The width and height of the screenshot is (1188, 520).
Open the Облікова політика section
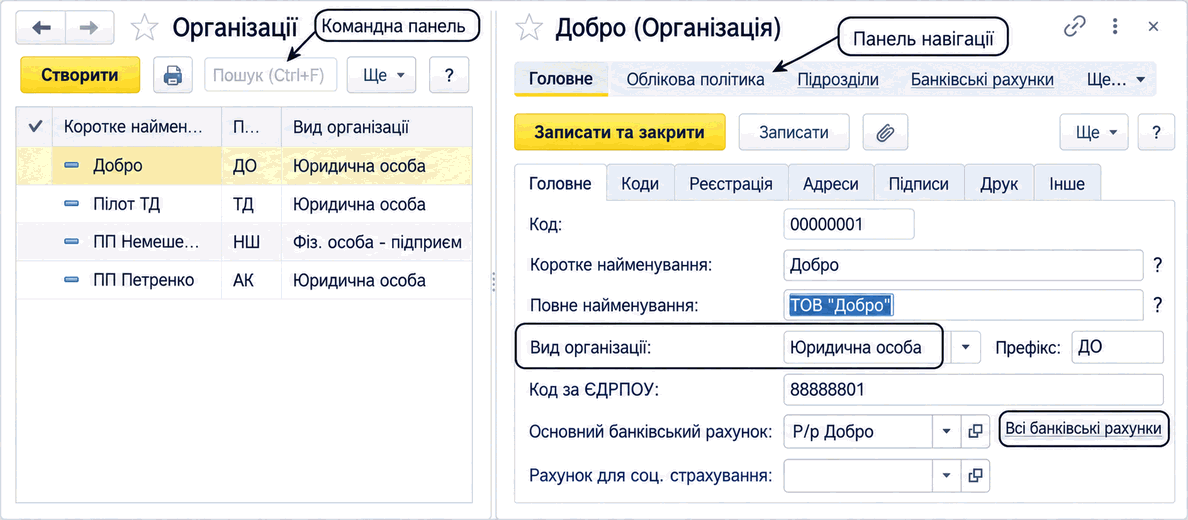pos(695,79)
